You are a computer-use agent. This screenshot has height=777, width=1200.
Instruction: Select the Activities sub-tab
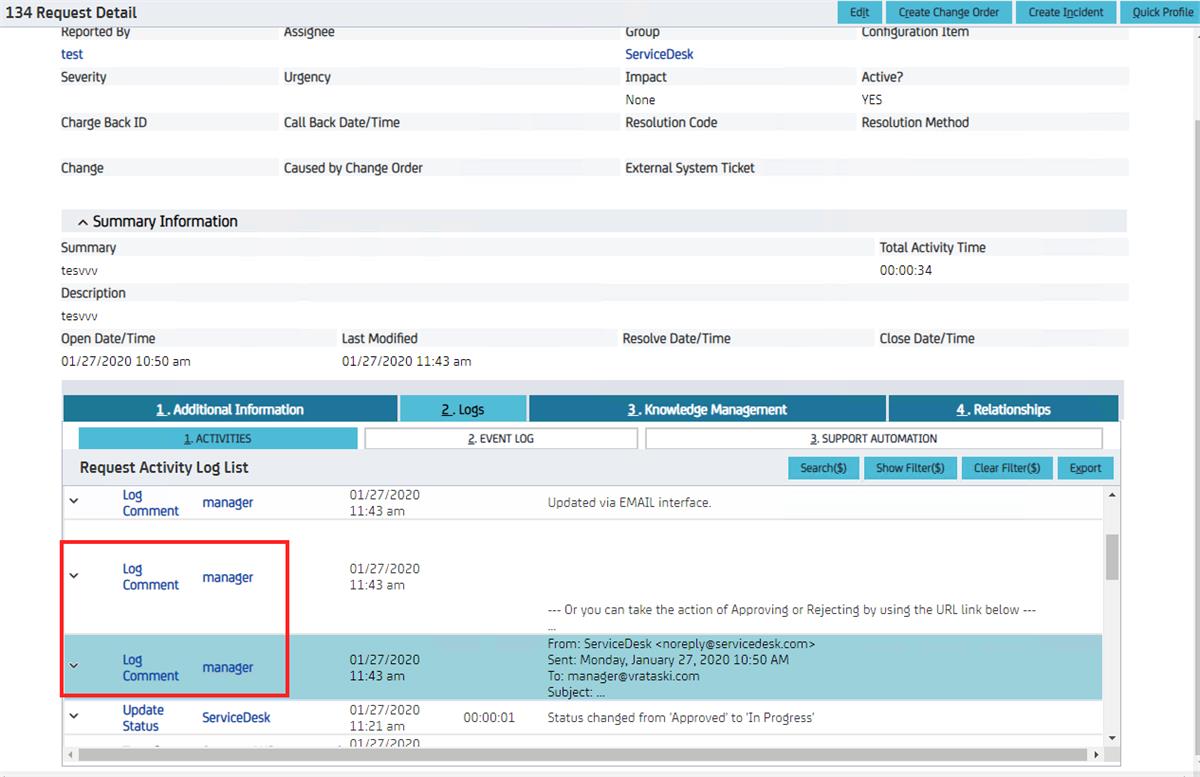217,437
